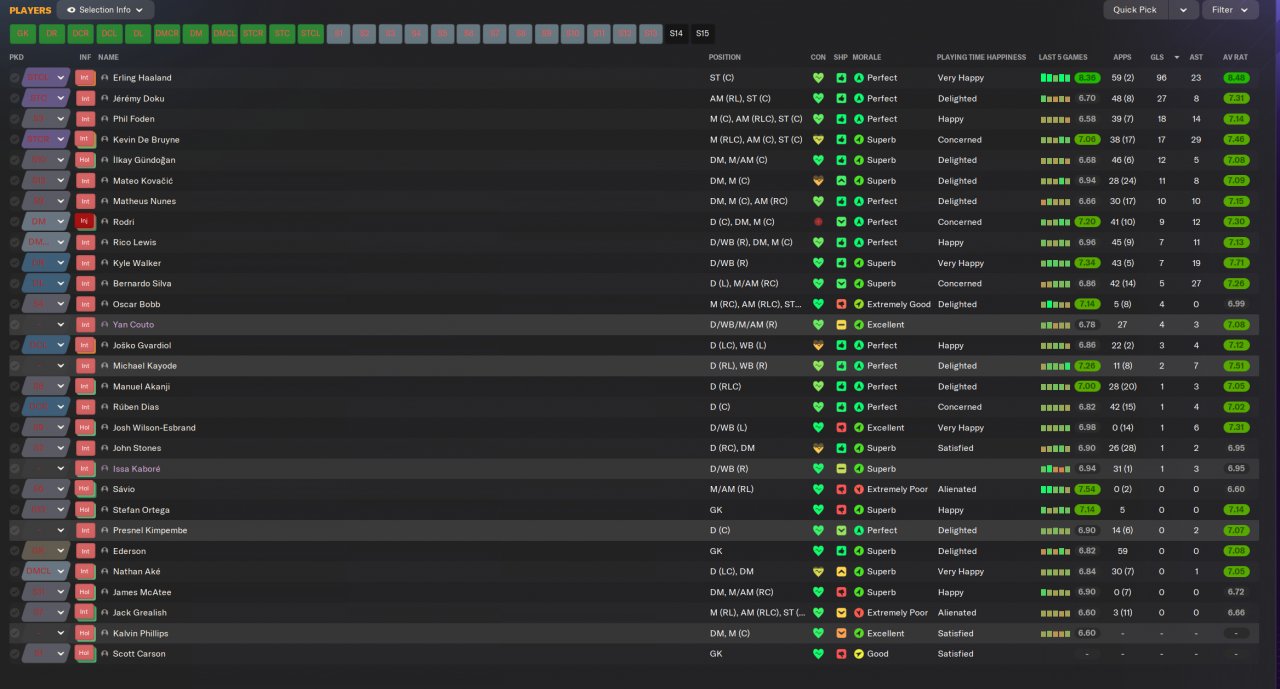Open Erling Haaland's player profile
1280x689 pixels.
(142, 78)
